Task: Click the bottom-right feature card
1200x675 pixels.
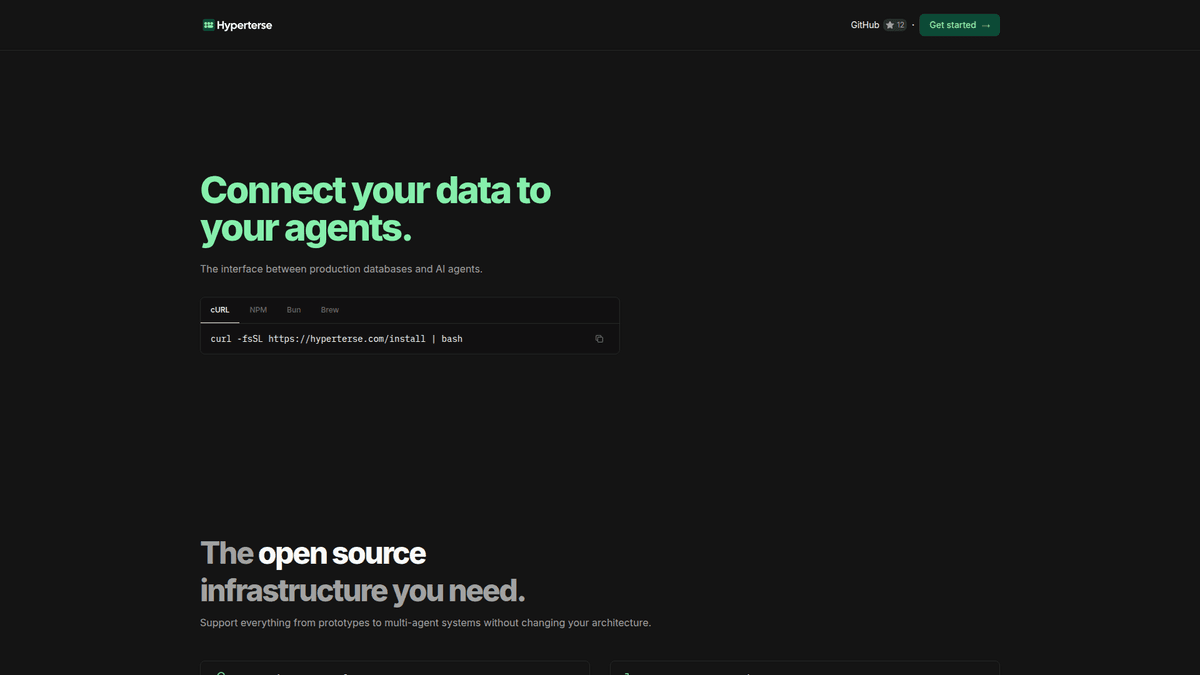Action: (804, 670)
